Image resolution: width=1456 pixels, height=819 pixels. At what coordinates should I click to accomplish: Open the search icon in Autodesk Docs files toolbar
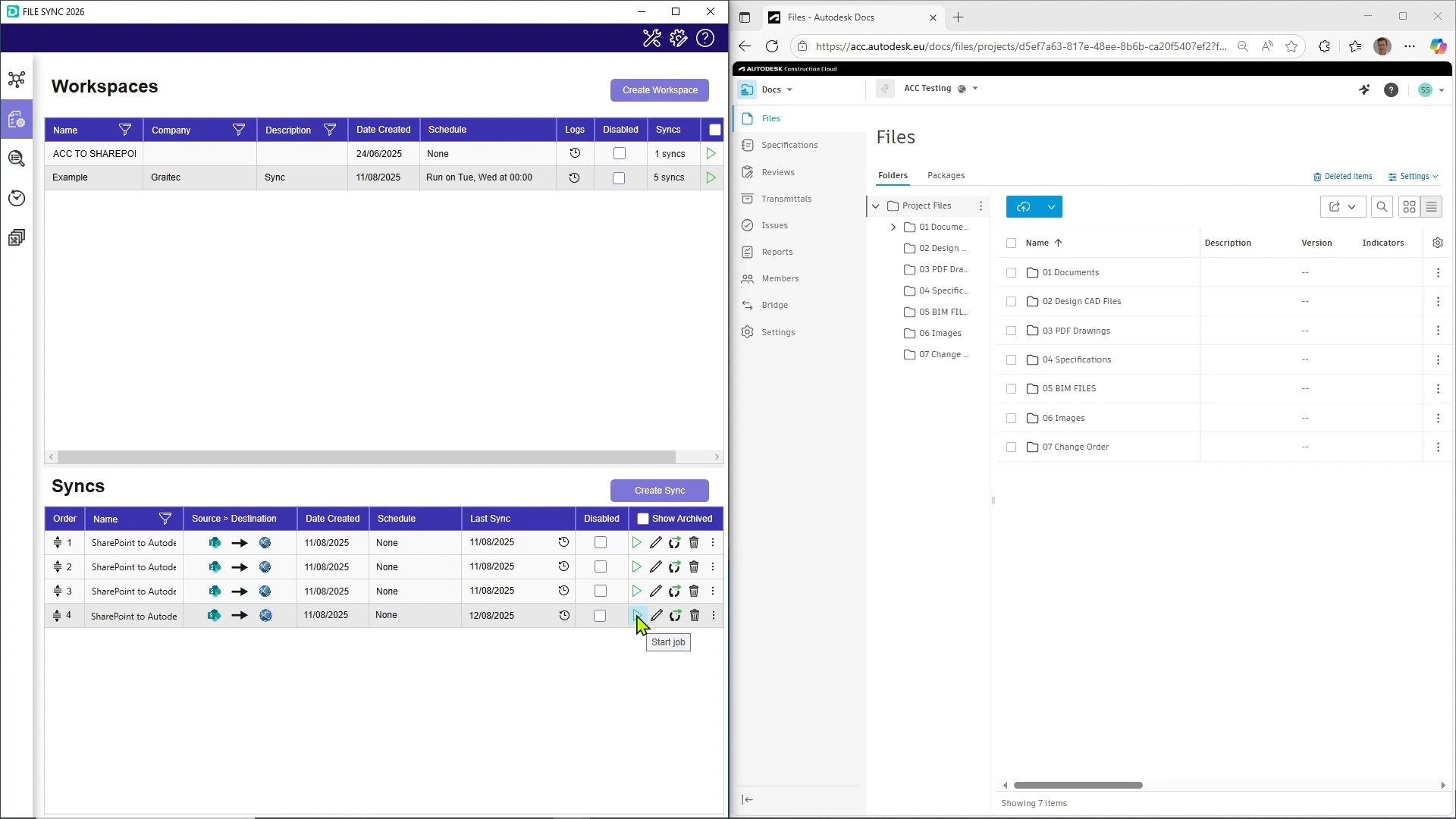tap(1382, 207)
